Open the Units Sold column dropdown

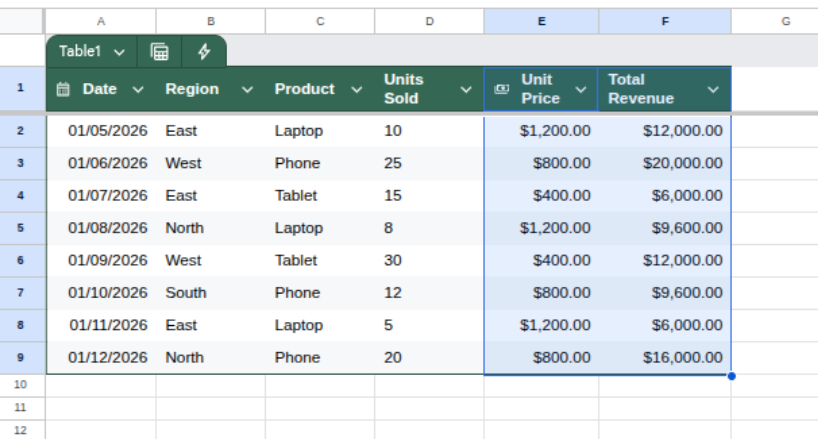pyautogui.click(x=466, y=90)
